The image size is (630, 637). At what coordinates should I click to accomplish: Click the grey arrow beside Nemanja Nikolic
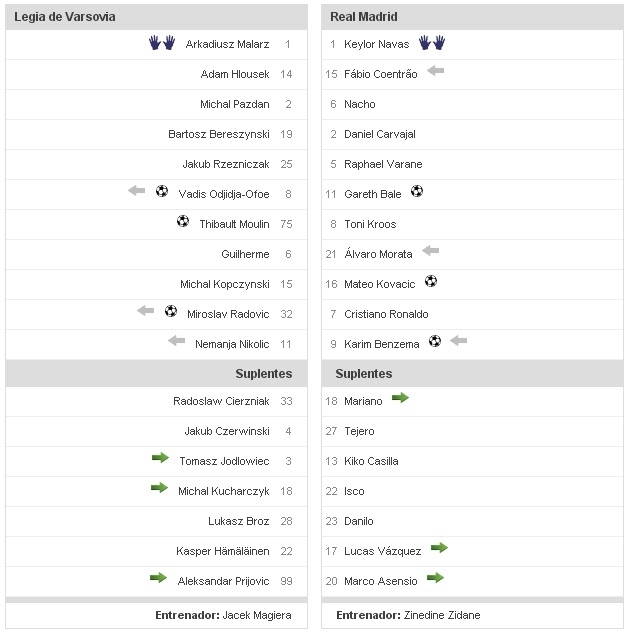pos(177,341)
